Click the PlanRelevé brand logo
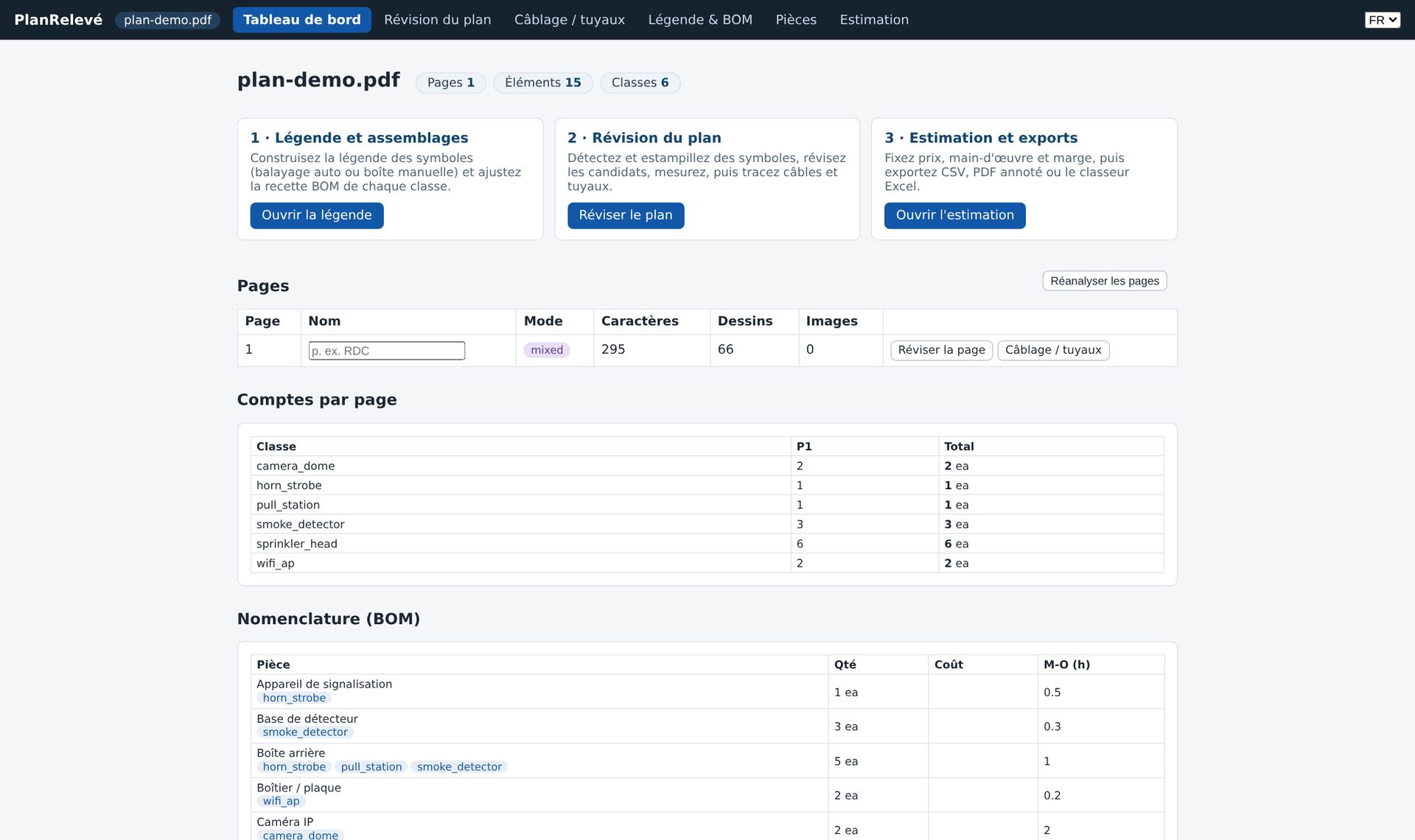This screenshot has width=1415, height=840. 58,20
